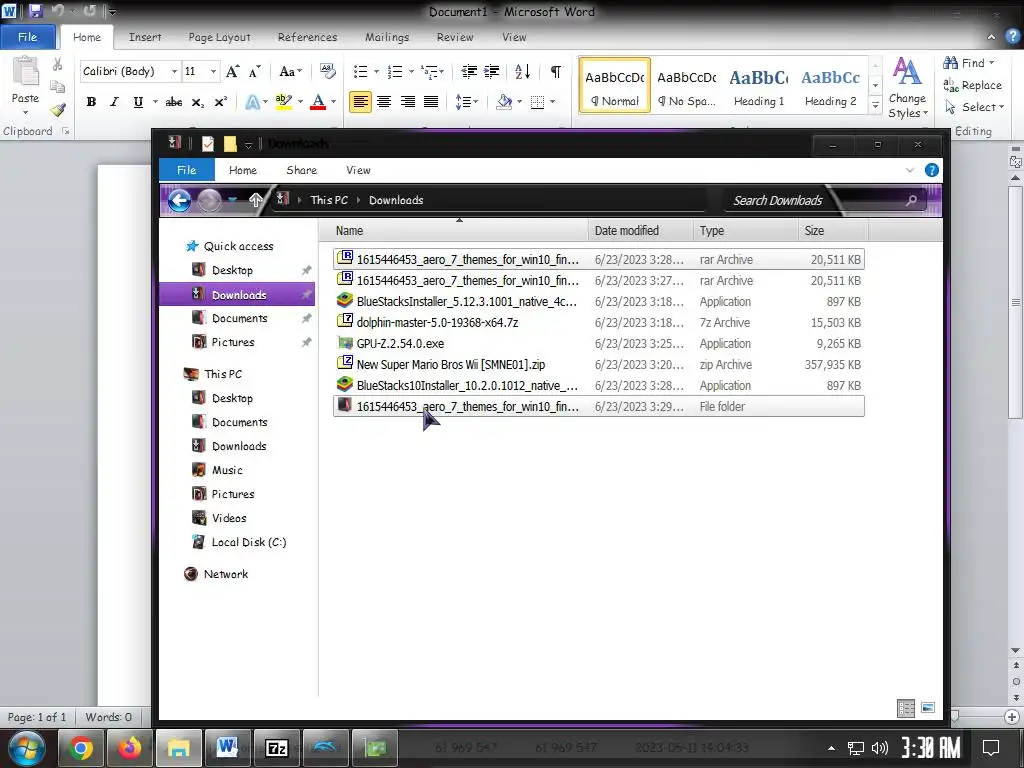
Task: Click Replace in Word Editing group
Action: point(972,85)
